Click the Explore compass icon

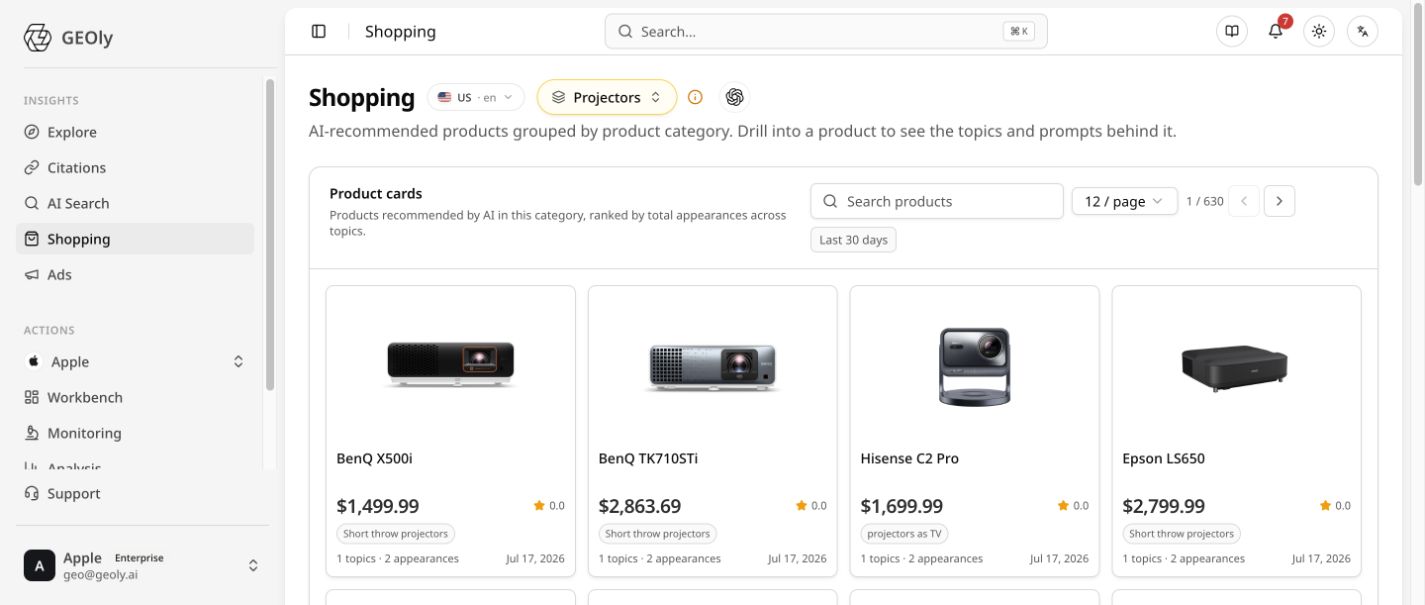tap(32, 132)
